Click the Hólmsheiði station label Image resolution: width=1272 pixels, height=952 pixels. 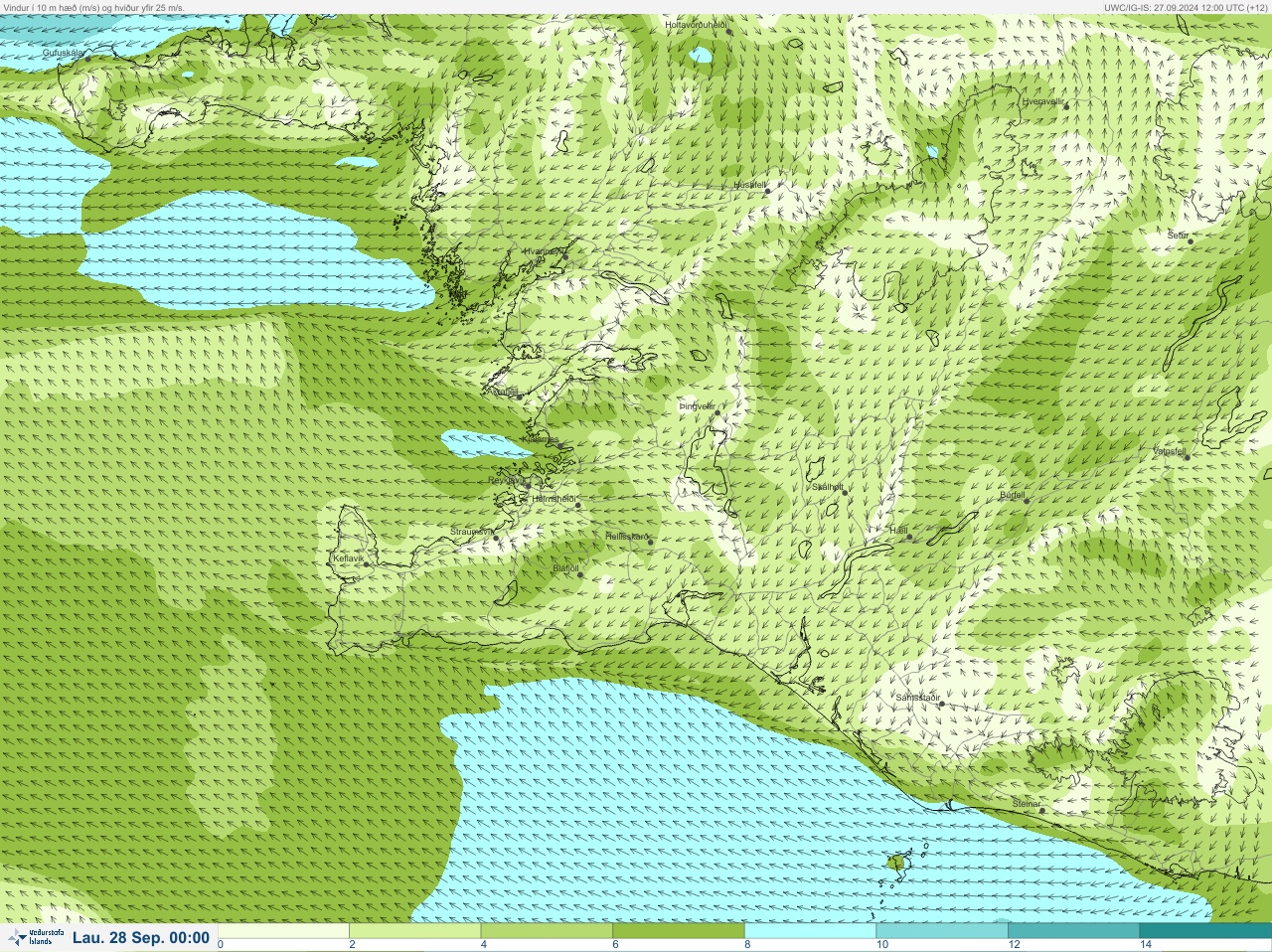click(555, 499)
